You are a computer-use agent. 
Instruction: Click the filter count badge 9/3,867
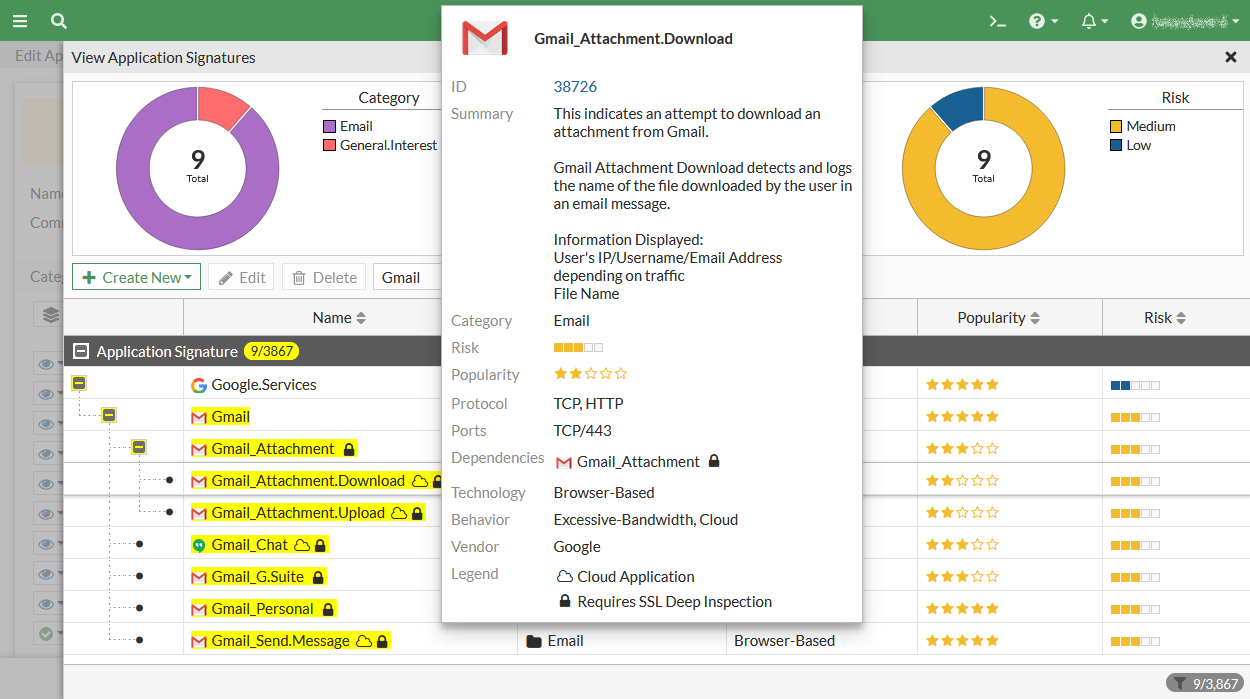pos(1204,683)
